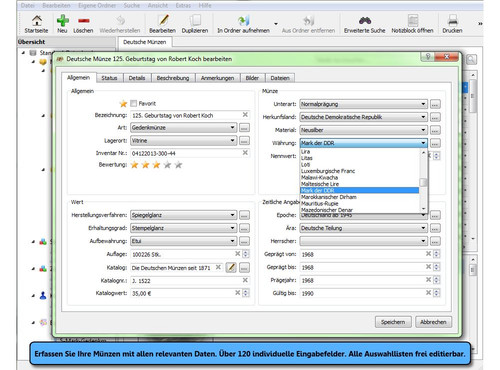500x370 pixels.
Task: Open the Lagerort dropdown Vitrine
Action: tap(184, 141)
